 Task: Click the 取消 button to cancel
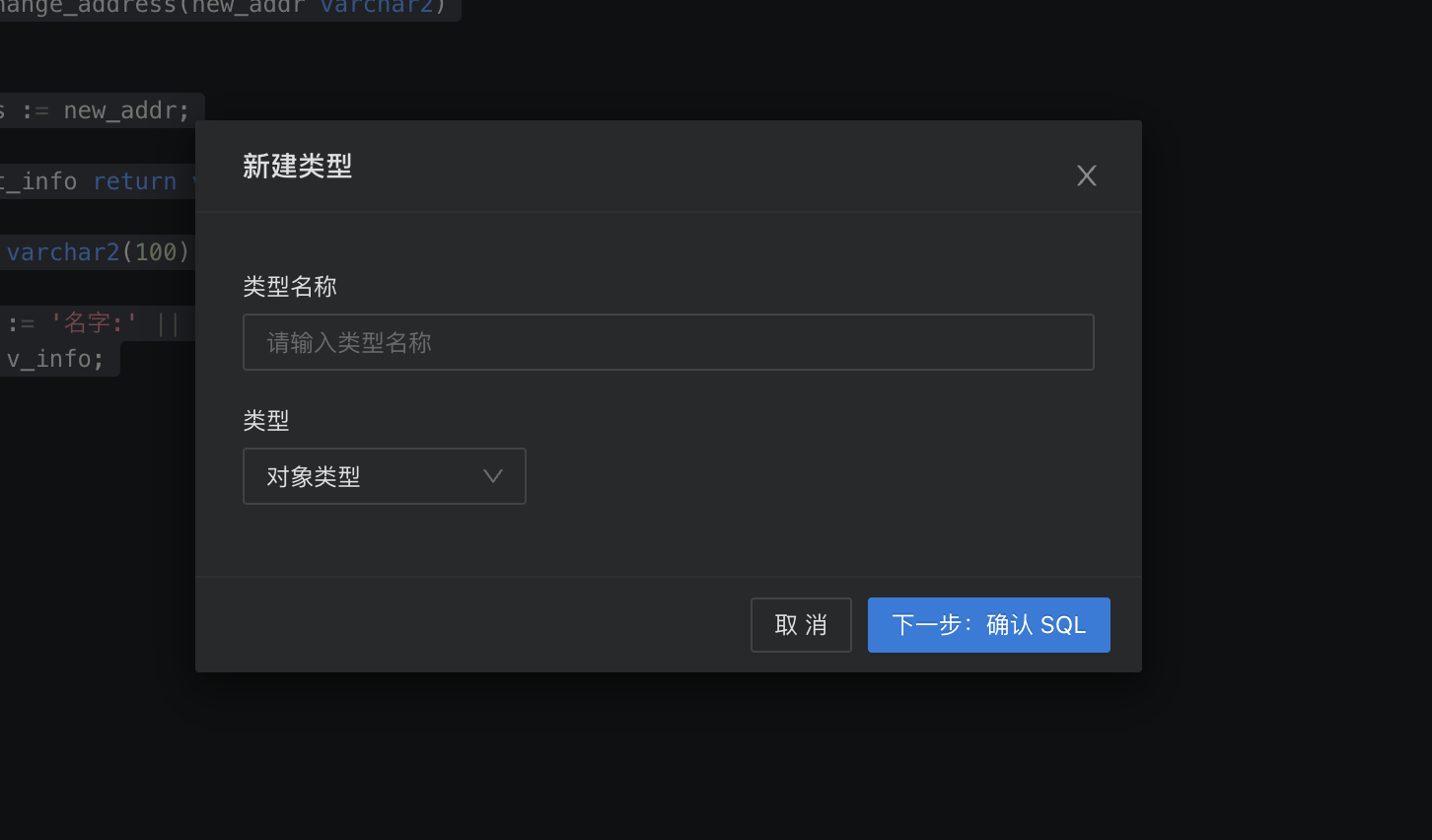(x=801, y=624)
